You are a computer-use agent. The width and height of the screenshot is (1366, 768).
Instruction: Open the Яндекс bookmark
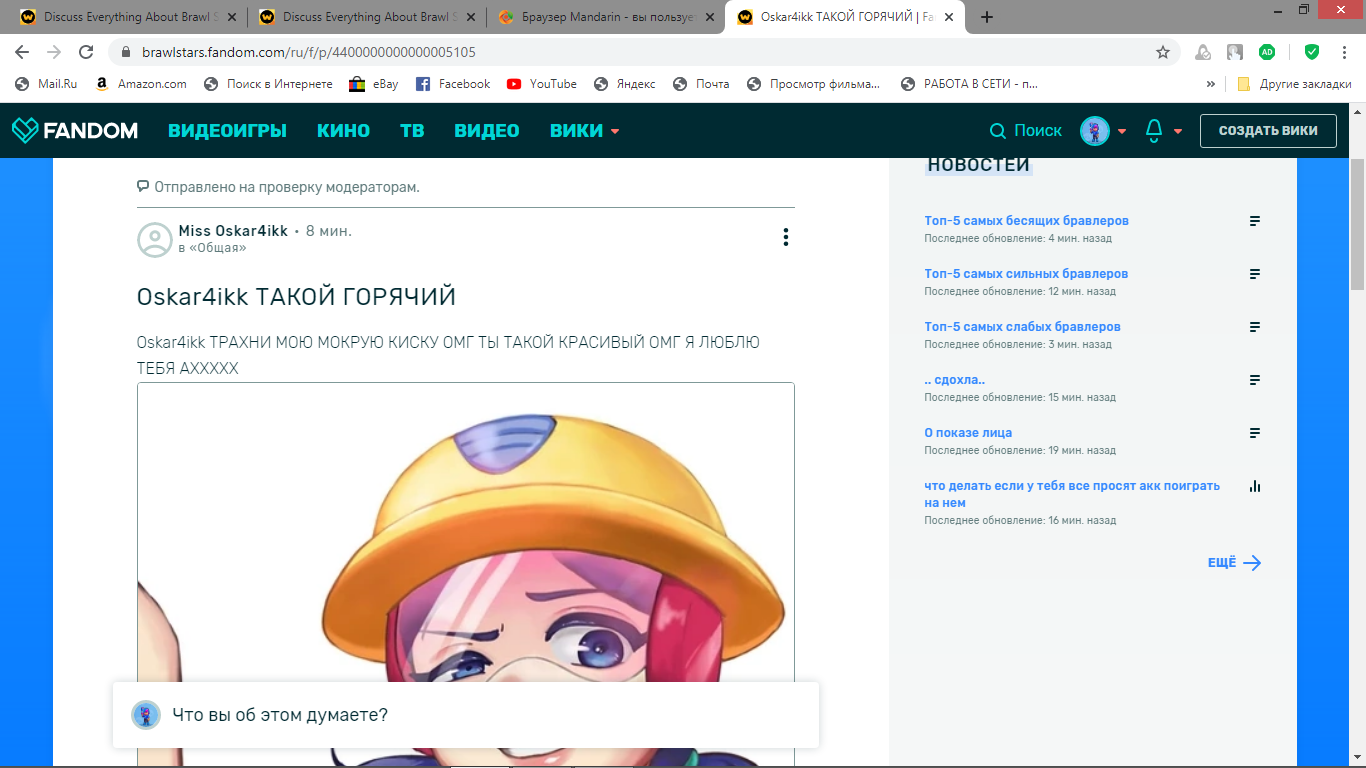[624, 84]
